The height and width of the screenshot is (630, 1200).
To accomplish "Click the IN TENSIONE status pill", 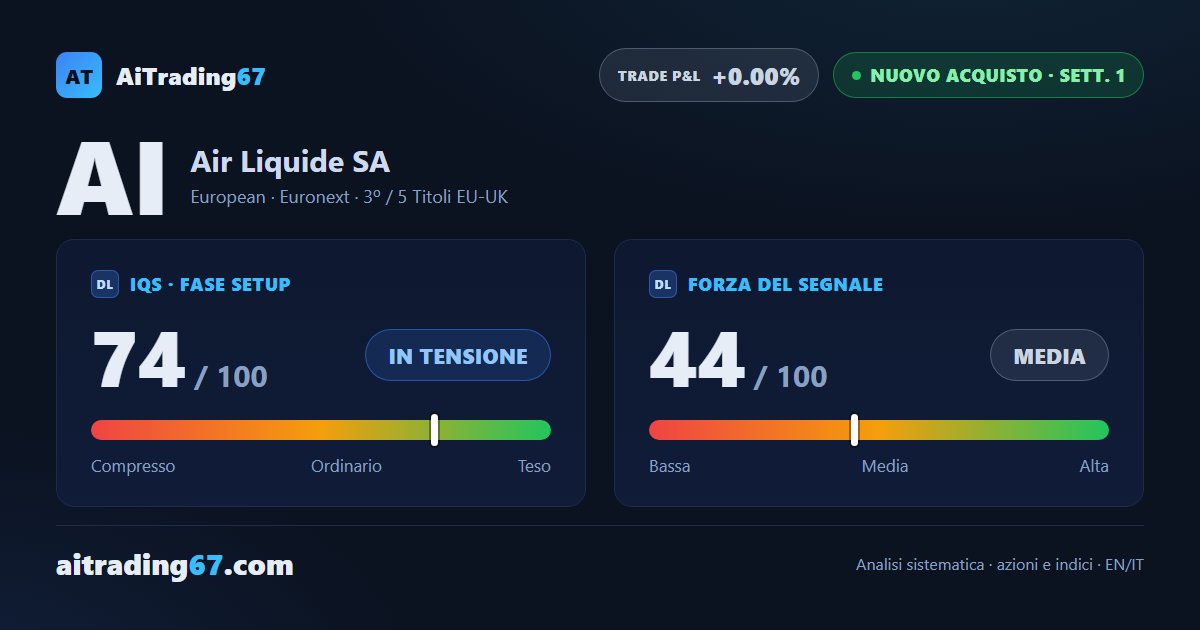I will coord(458,355).
